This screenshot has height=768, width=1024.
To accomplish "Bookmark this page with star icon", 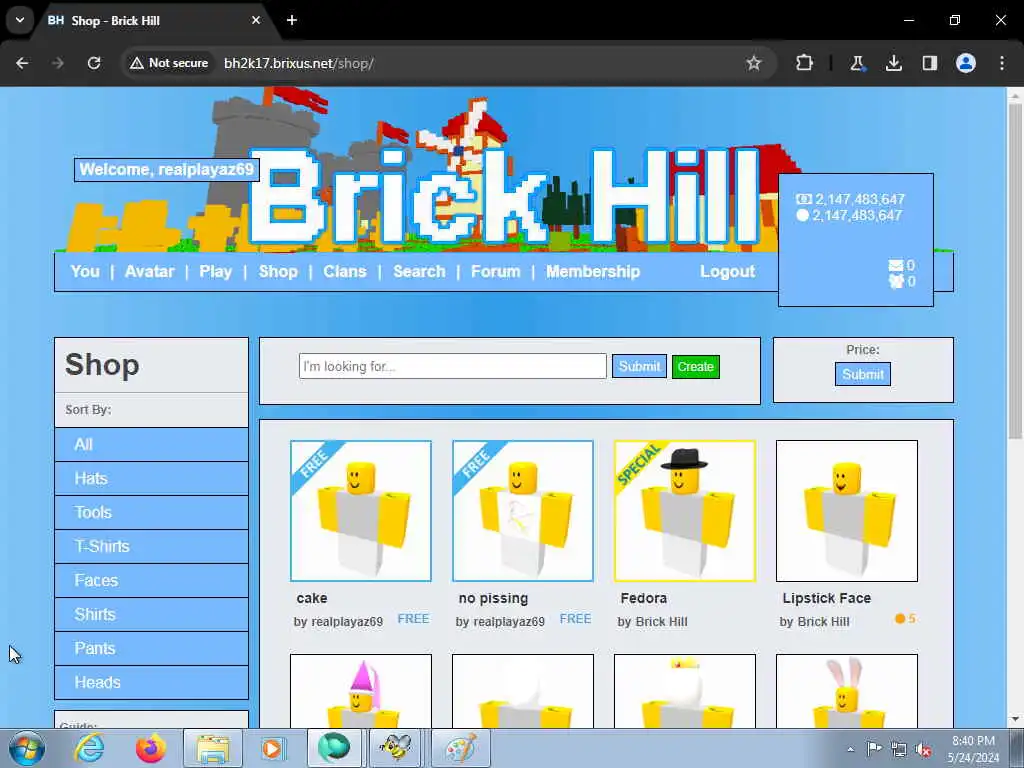I will (x=754, y=63).
